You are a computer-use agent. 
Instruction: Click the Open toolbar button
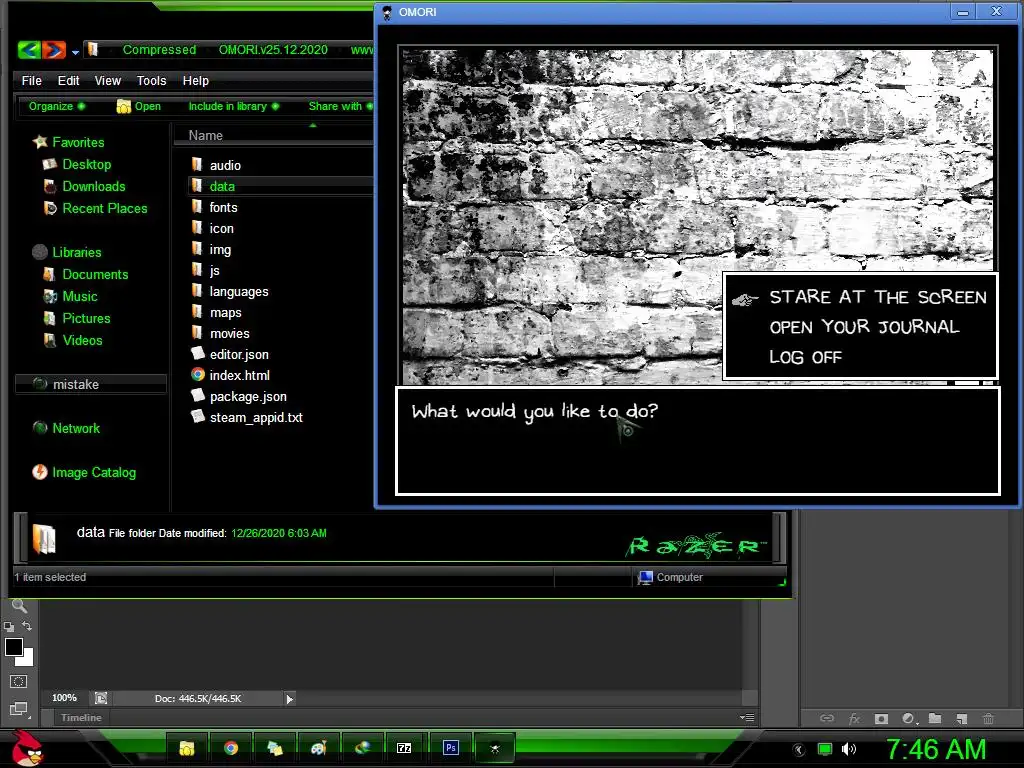pyautogui.click(x=138, y=106)
